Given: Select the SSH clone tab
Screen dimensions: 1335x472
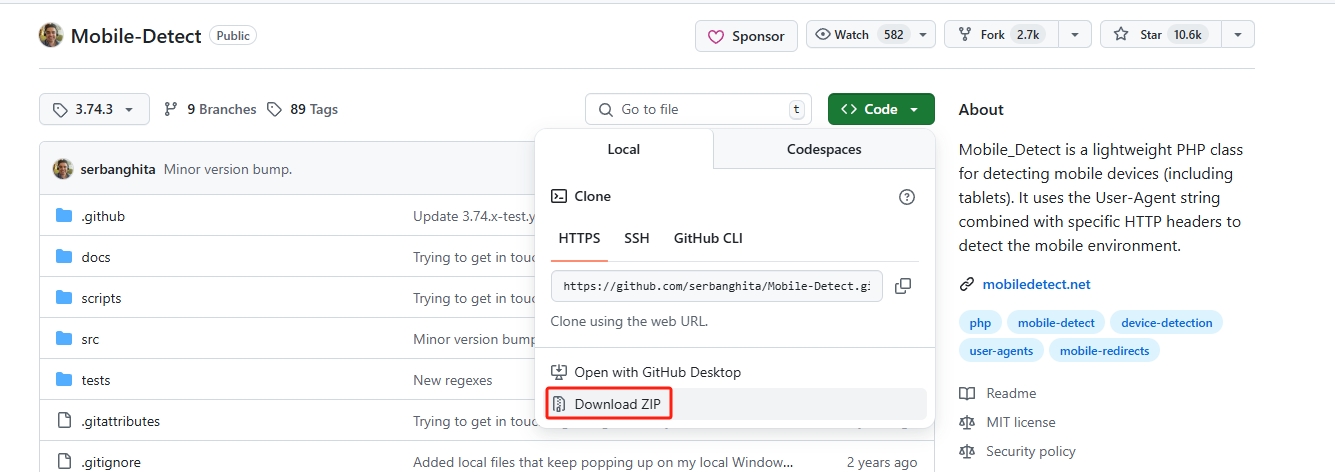Looking at the screenshot, I should (x=637, y=238).
